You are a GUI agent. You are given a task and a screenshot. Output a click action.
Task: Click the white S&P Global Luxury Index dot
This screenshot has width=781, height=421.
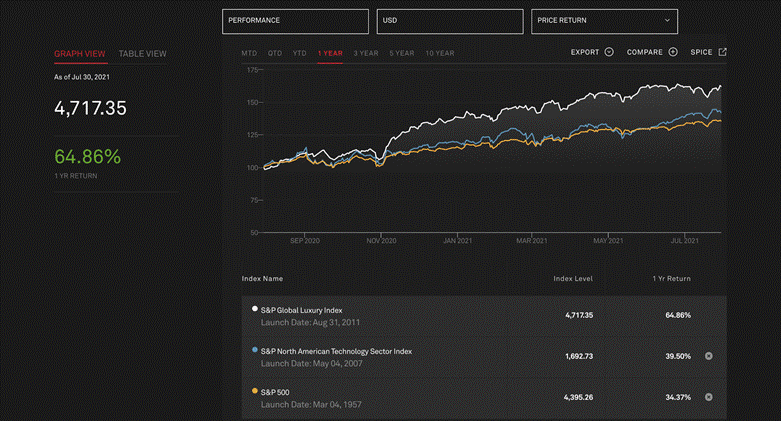pos(255,309)
